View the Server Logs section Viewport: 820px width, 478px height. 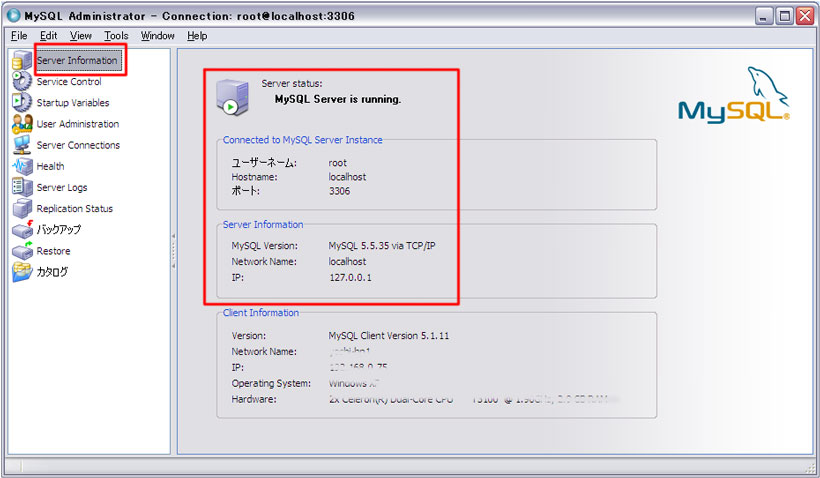[62, 187]
